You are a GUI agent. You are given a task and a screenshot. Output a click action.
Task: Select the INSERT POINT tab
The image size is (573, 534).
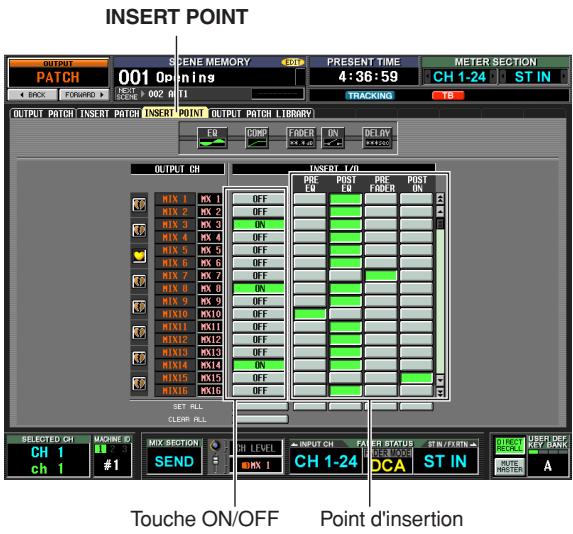coord(175,113)
